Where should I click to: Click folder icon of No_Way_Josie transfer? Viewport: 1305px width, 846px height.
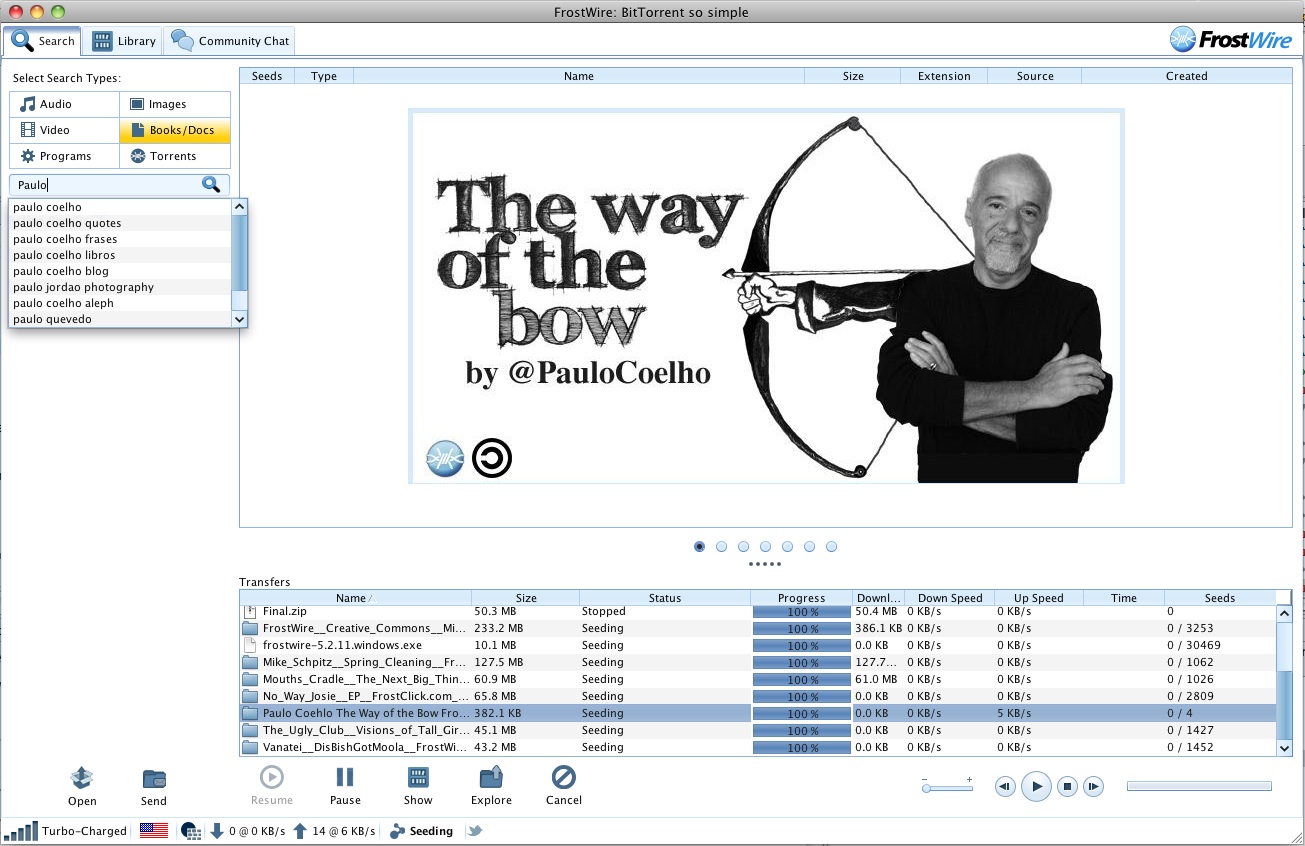click(x=250, y=696)
